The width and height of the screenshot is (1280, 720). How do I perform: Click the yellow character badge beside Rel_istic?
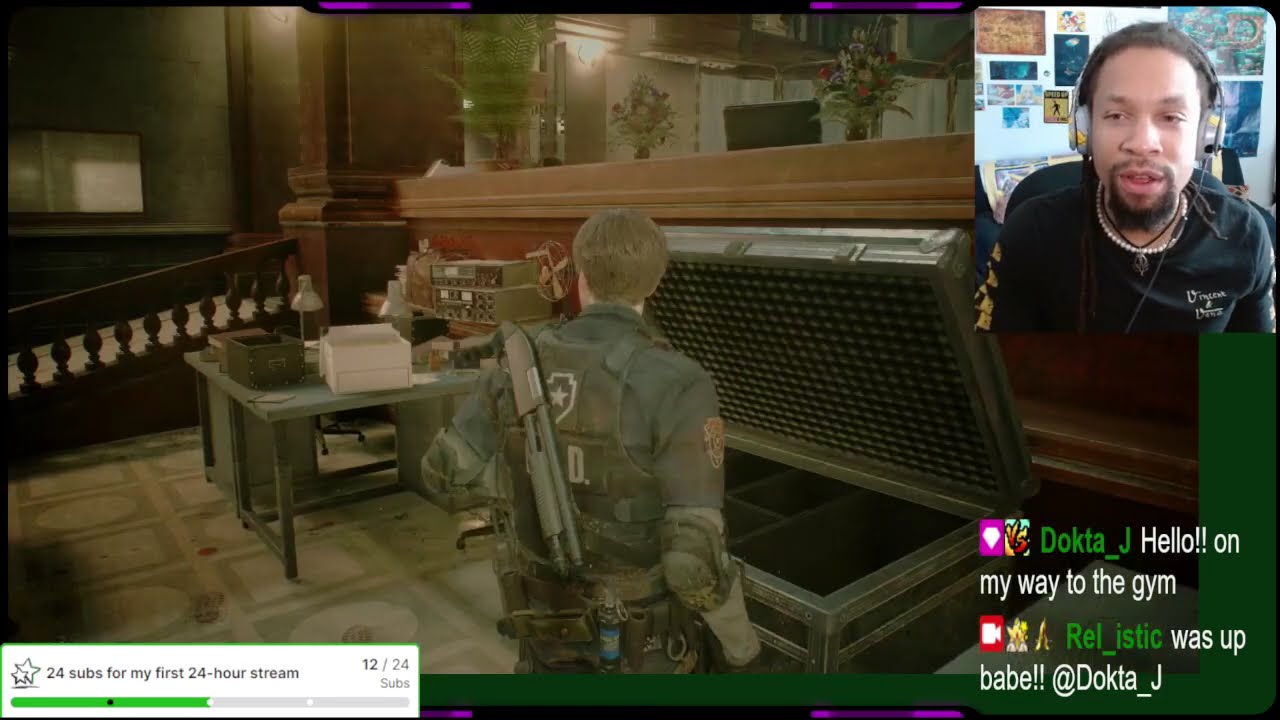[x=1017, y=634]
